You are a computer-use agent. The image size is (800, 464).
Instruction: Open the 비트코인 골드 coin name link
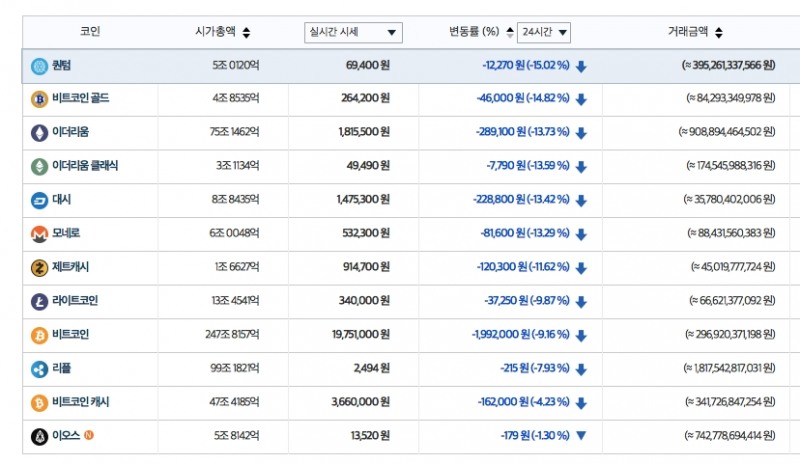81,98
